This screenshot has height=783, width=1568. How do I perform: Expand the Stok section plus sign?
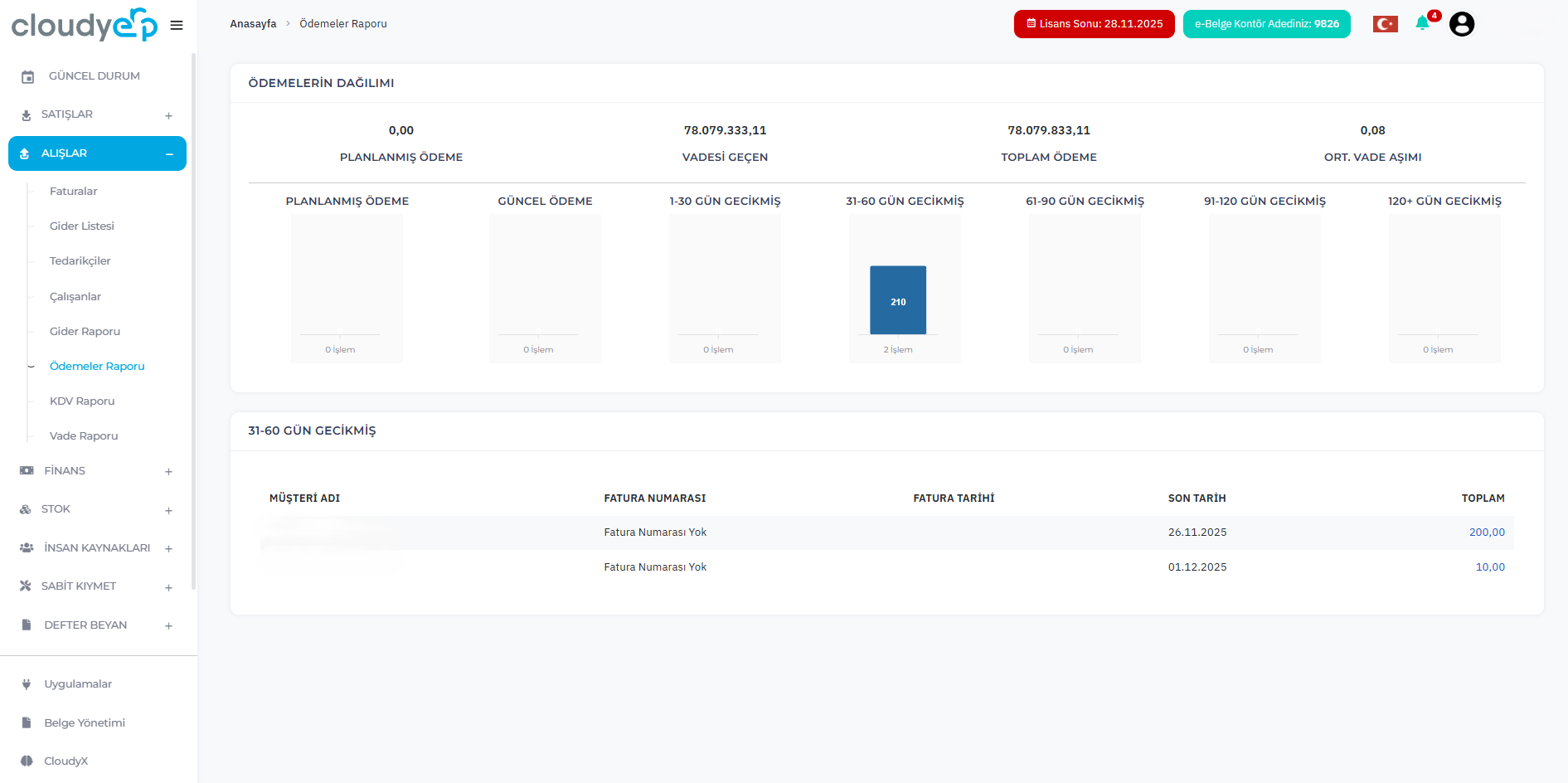(x=168, y=510)
